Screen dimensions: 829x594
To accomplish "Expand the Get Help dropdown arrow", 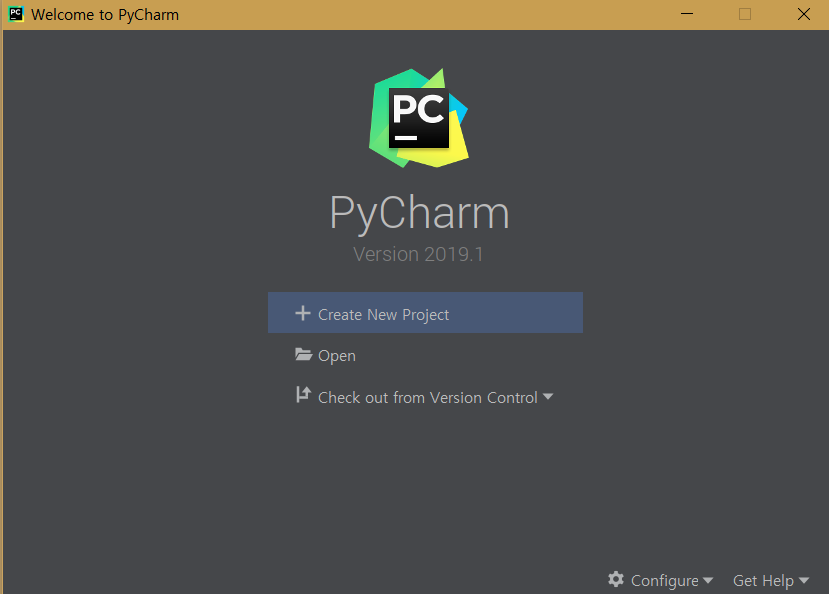I will 804,580.
